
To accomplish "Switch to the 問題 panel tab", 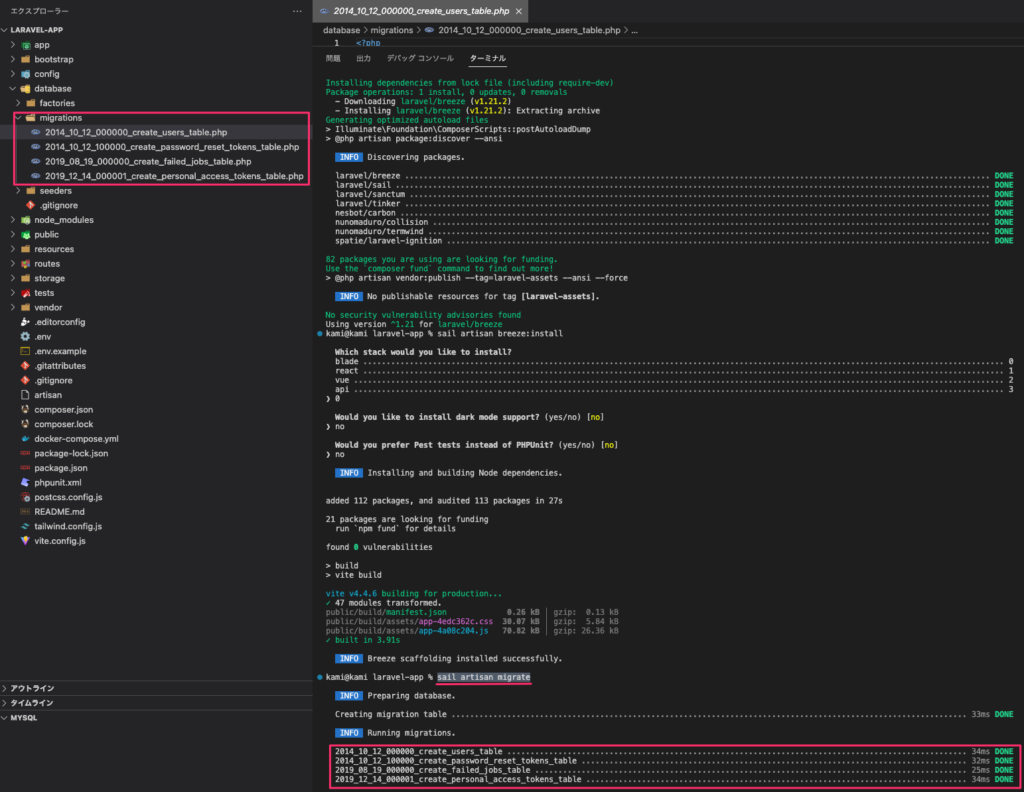I will click(333, 59).
